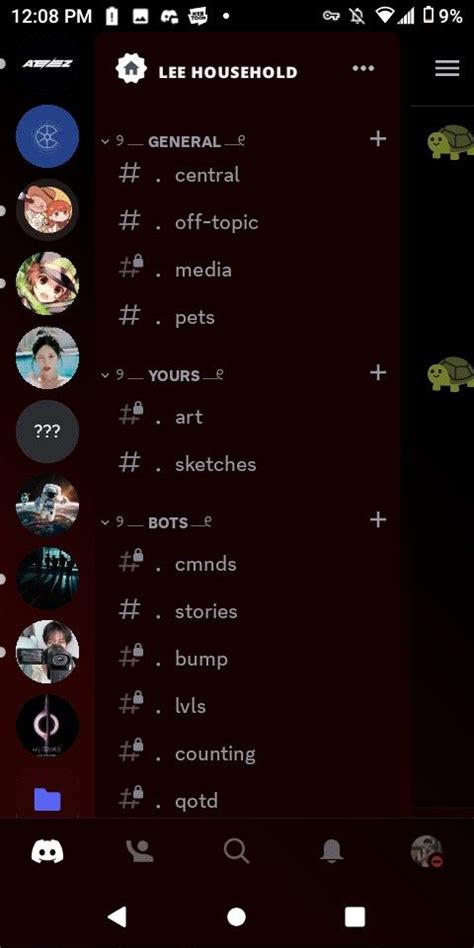474x948 pixels.
Task: Open the central channel
Action: (x=247, y=175)
